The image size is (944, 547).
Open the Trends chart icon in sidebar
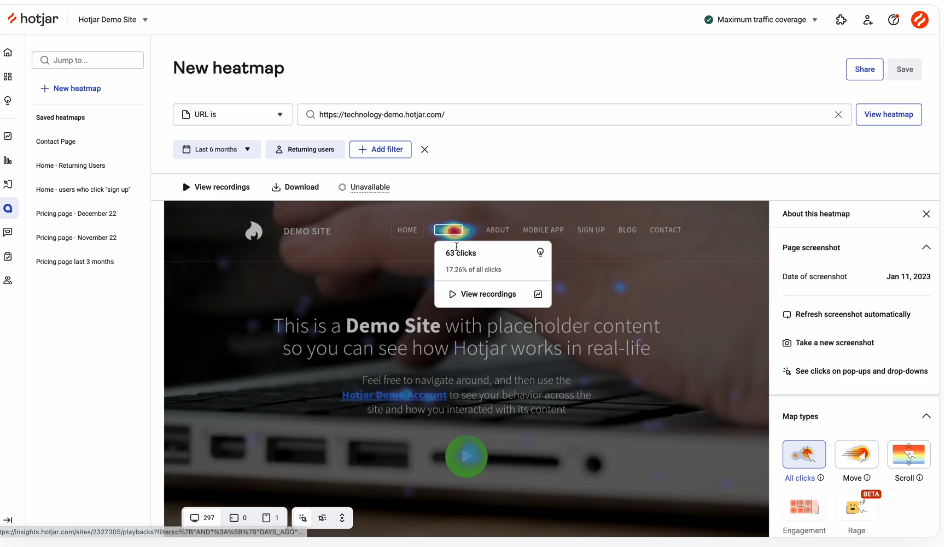(x=8, y=136)
